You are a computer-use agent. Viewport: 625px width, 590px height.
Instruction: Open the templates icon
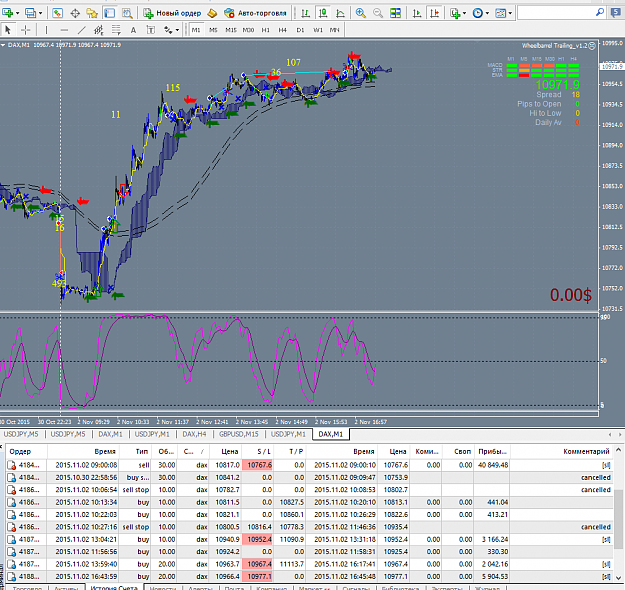(500, 13)
